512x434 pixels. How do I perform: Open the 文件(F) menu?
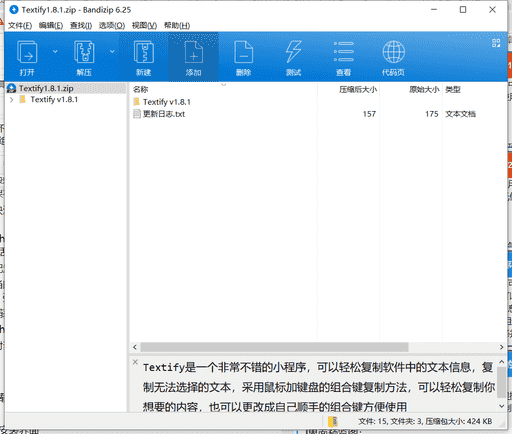(x=20, y=25)
